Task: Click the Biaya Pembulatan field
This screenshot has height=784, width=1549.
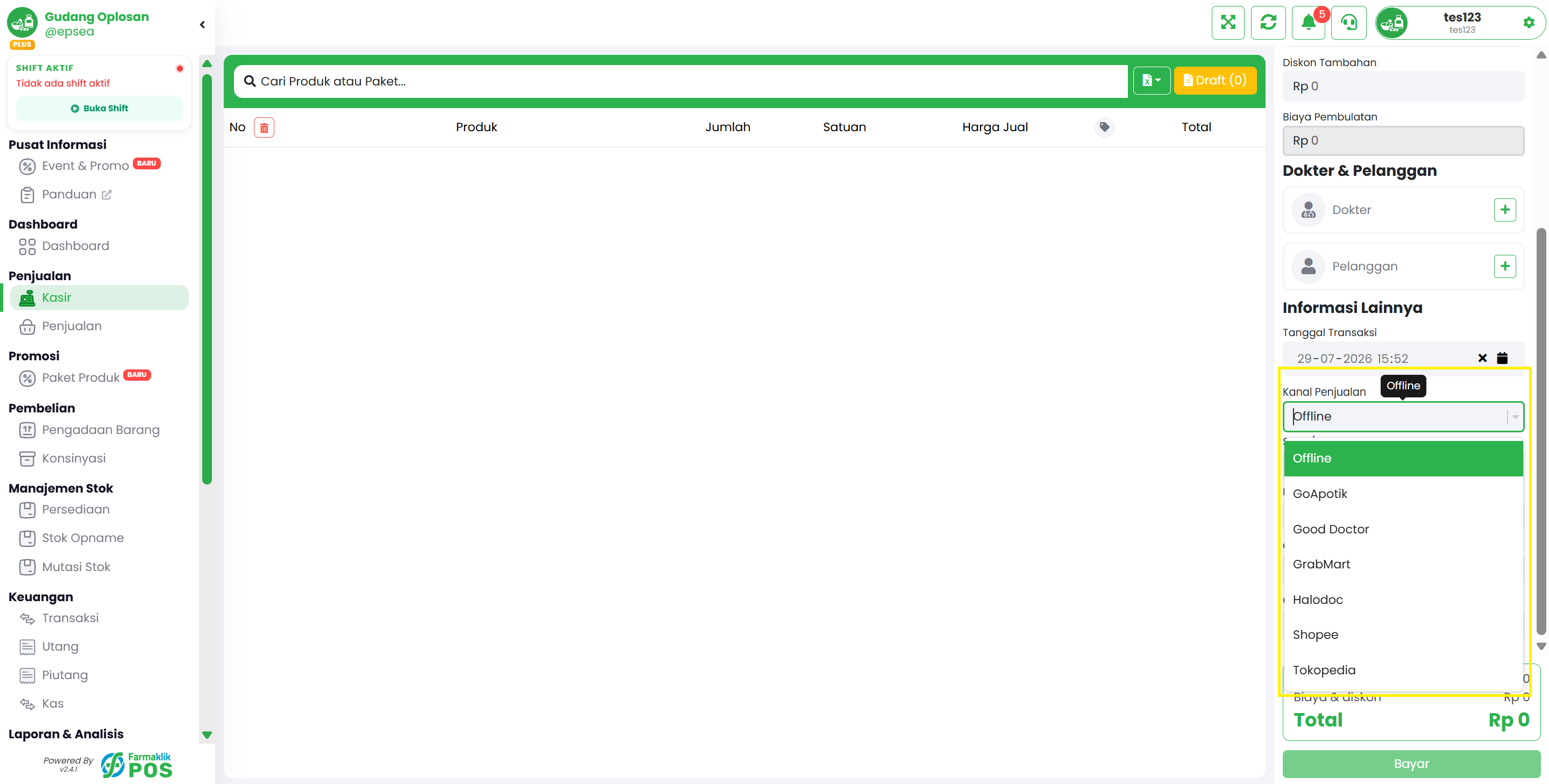Action: 1403,141
